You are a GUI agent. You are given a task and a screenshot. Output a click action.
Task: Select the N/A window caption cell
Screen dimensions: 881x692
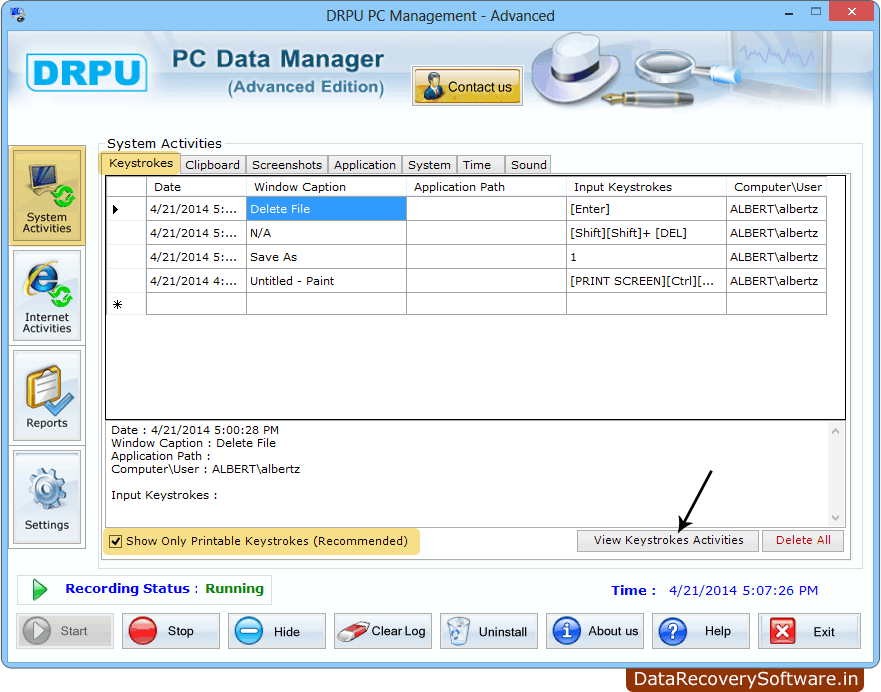326,233
